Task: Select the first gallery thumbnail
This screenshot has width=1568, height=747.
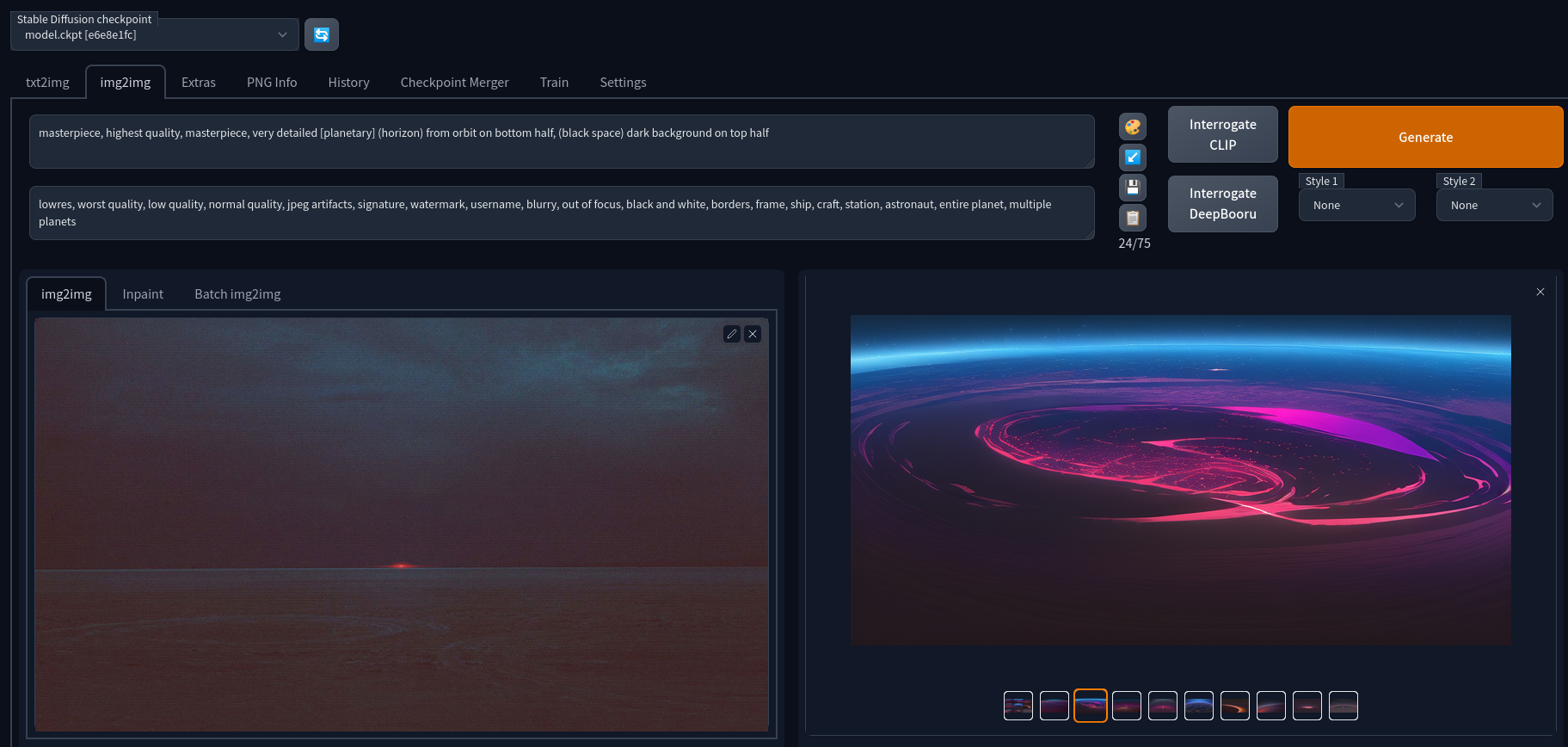Action: pyautogui.click(x=1018, y=706)
